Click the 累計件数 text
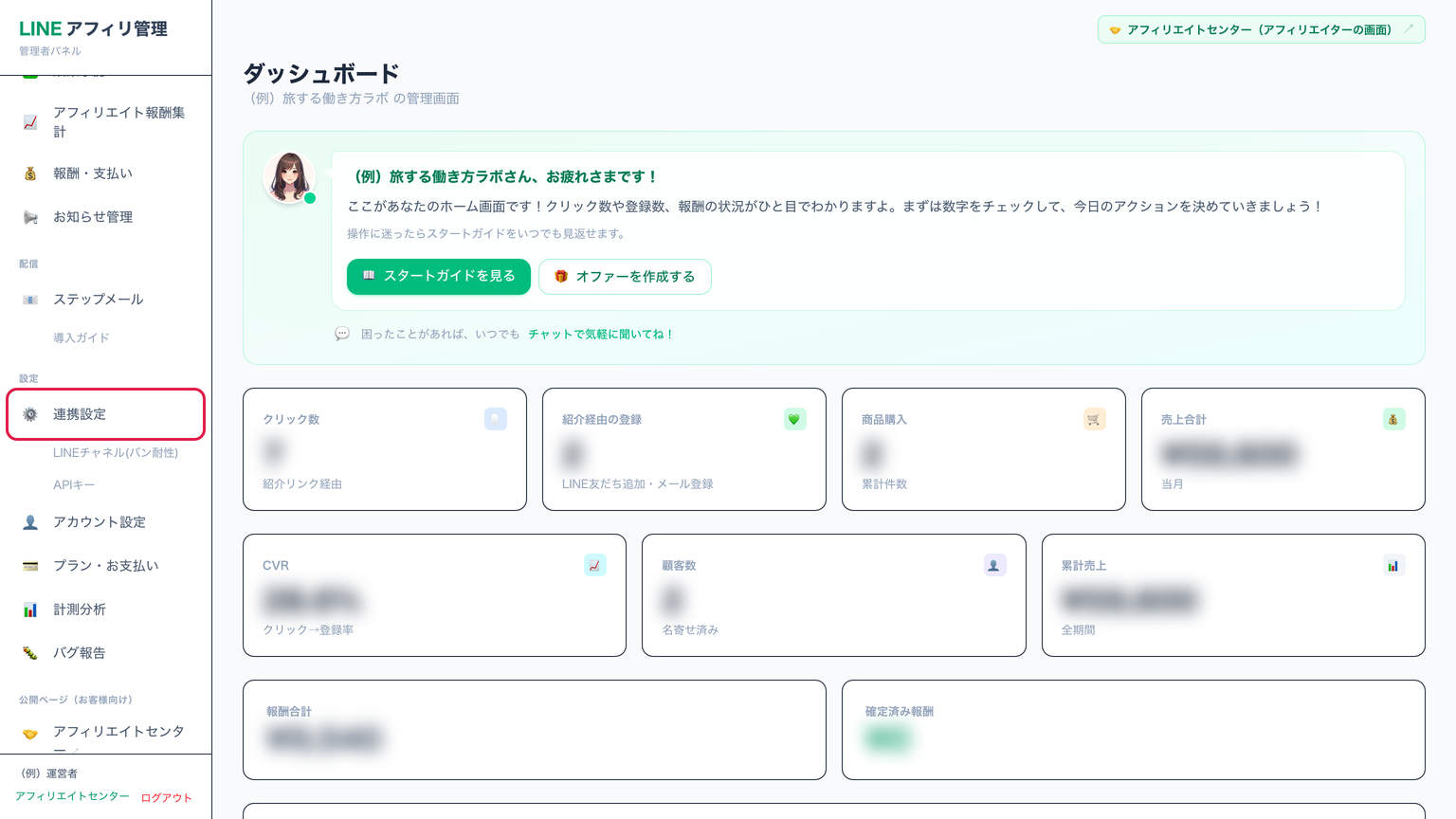The height and width of the screenshot is (819, 1456). coord(884,484)
